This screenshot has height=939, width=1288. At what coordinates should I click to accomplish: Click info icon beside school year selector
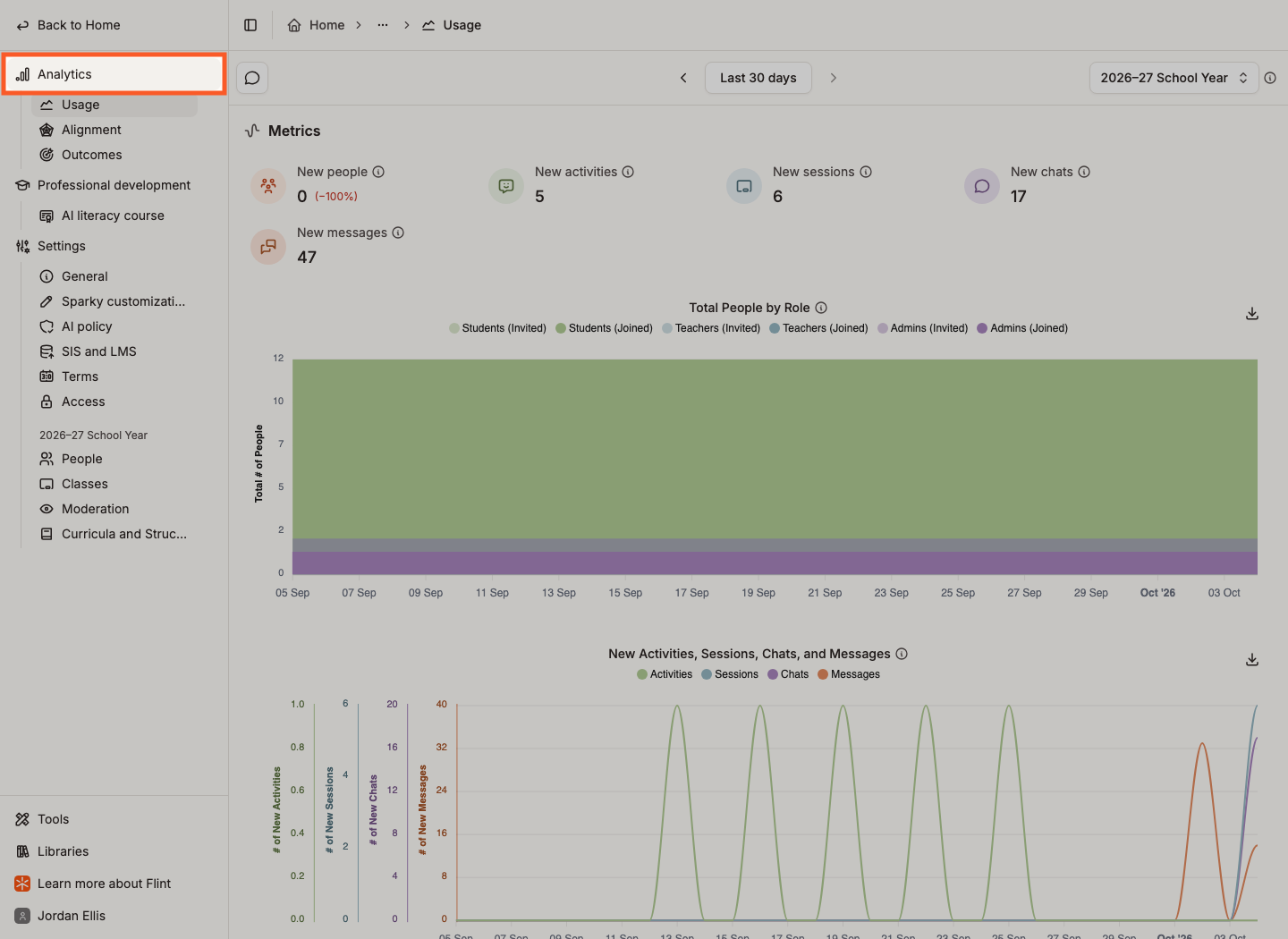coord(1270,78)
